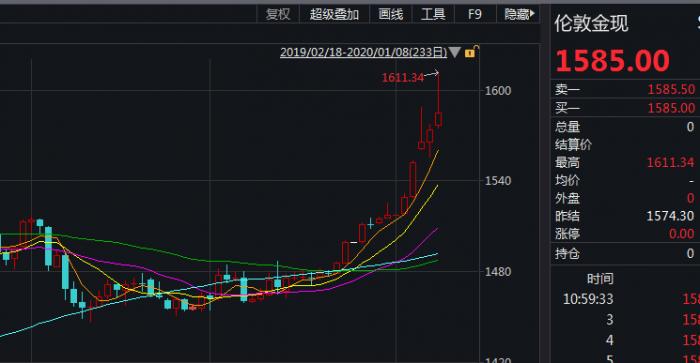700x363 pixels.
Task: Click the 均价 row label
Action: pyautogui.click(x=567, y=180)
